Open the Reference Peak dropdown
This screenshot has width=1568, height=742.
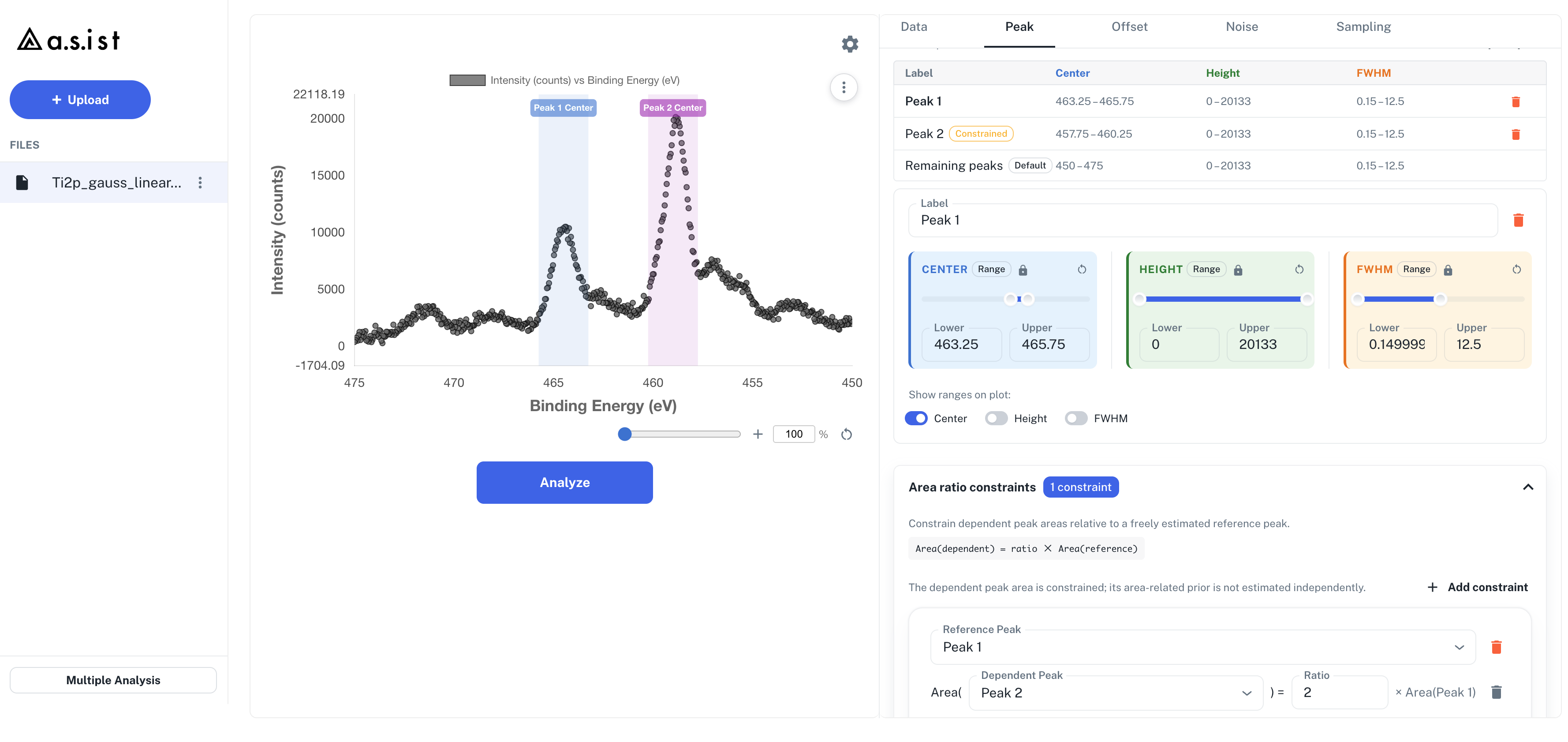[x=1203, y=647]
